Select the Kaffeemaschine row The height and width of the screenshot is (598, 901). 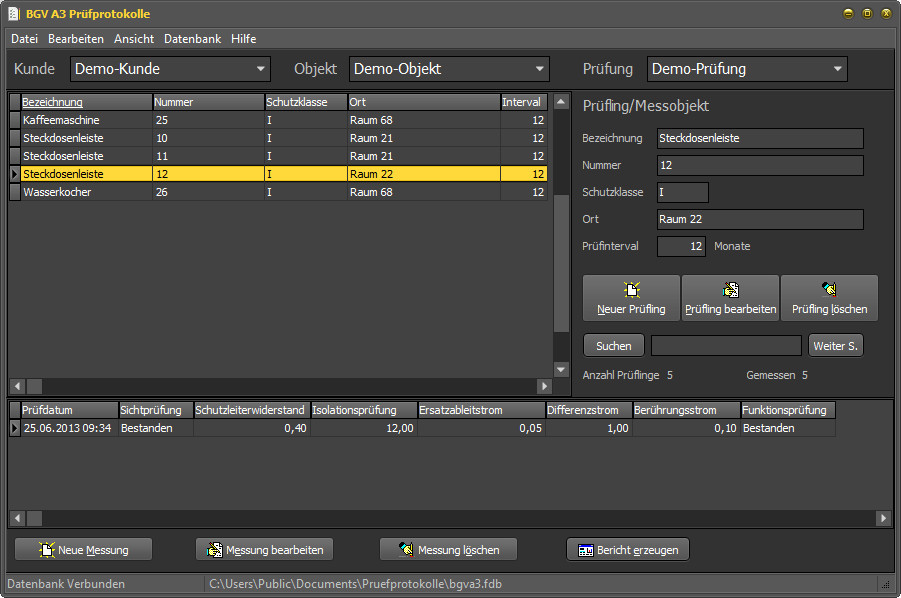tap(278, 120)
